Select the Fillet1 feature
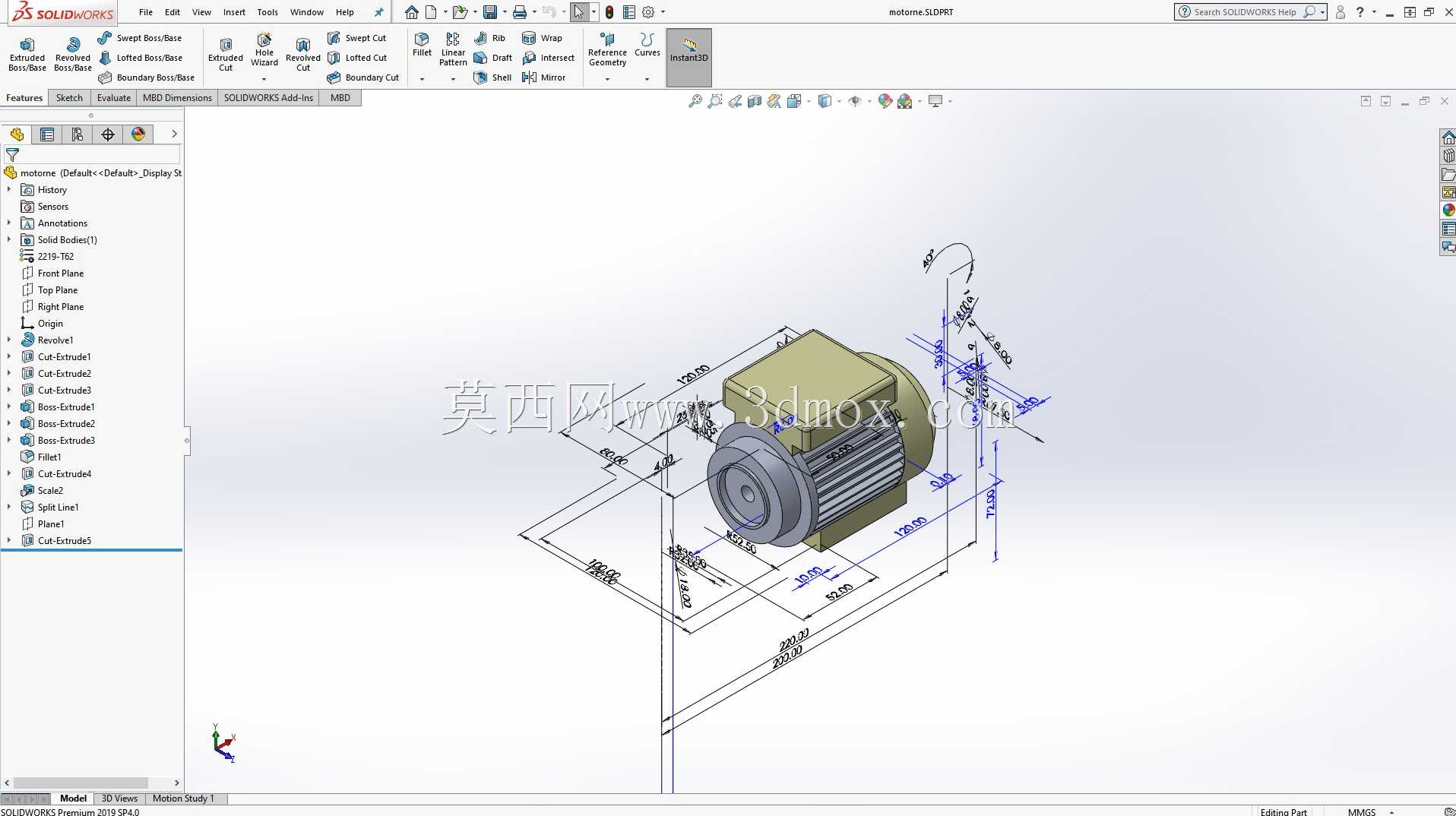Image resolution: width=1456 pixels, height=816 pixels. pos(49,457)
